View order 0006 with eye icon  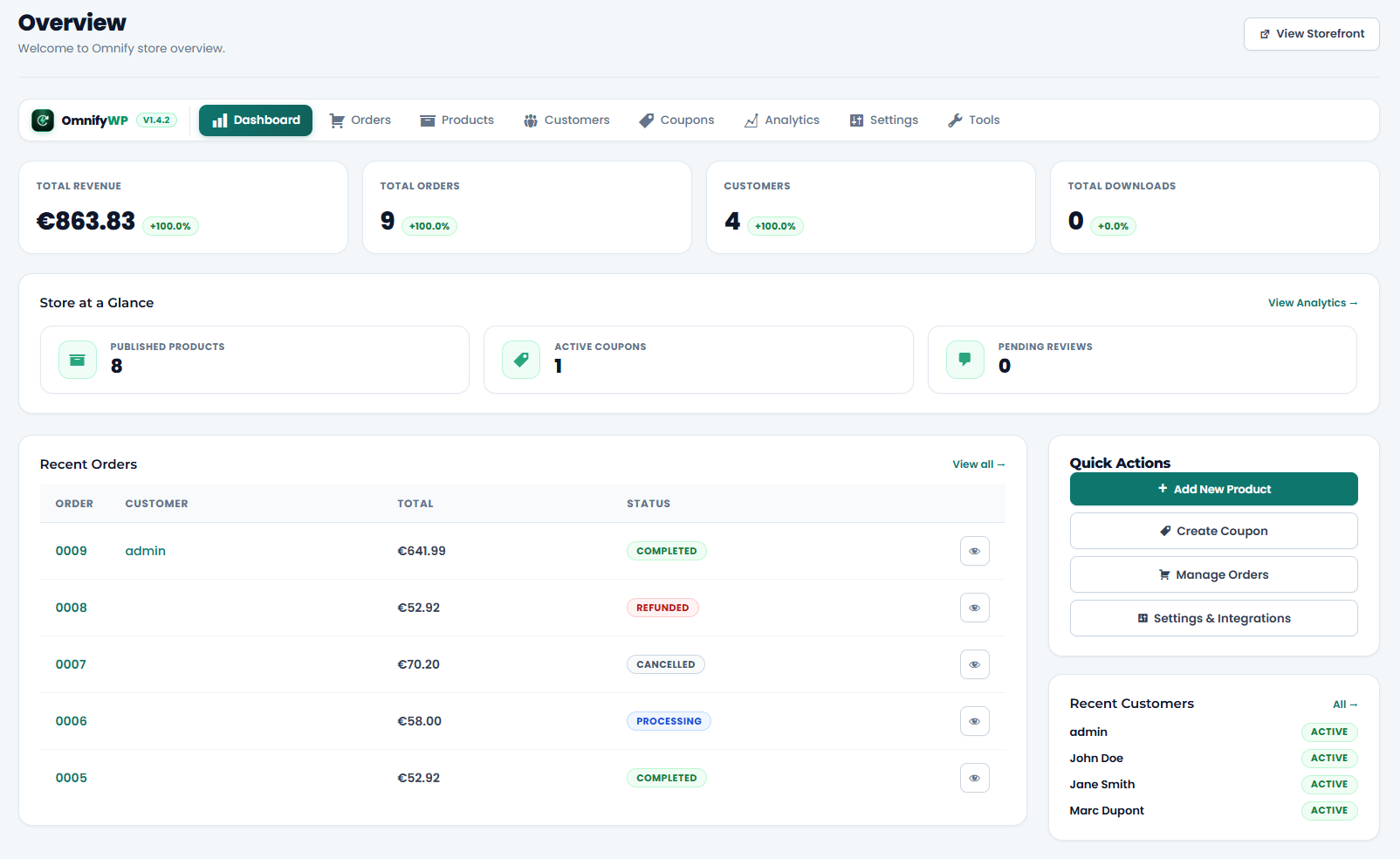pos(975,721)
